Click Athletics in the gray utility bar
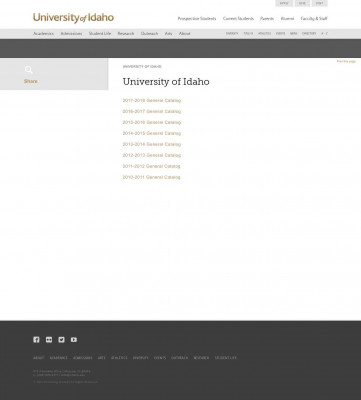The width and height of the screenshot is (361, 400). [x=264, y=34]
